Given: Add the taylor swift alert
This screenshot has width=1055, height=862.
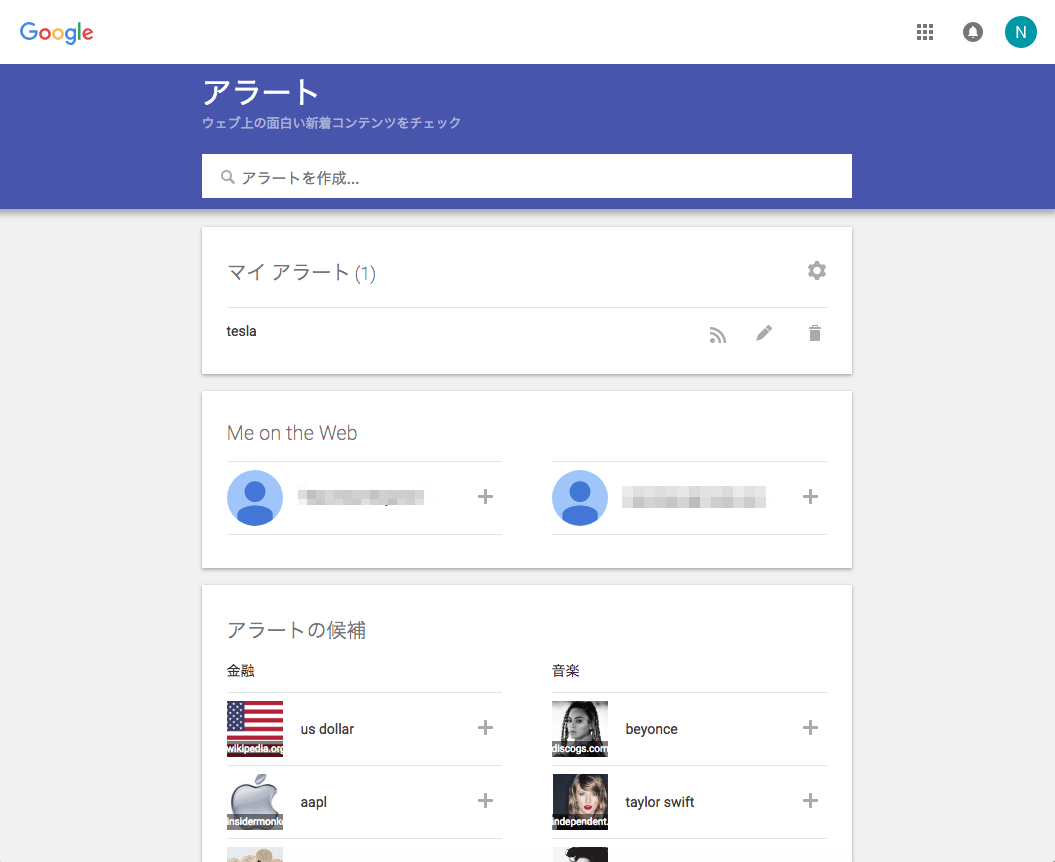Looking at the screenshot, I should pyautogui.click(x=810, y=800).
